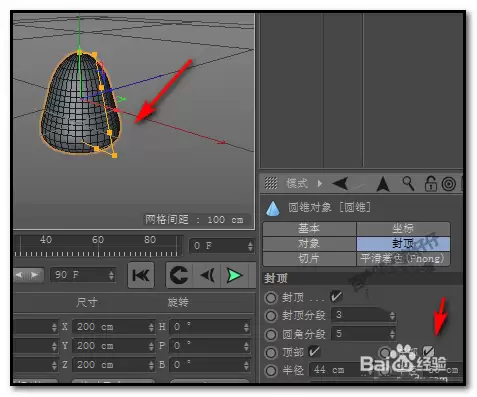
Task: Click the magnifier search icon
Action: pyautogui.click(x=408, y=183)
